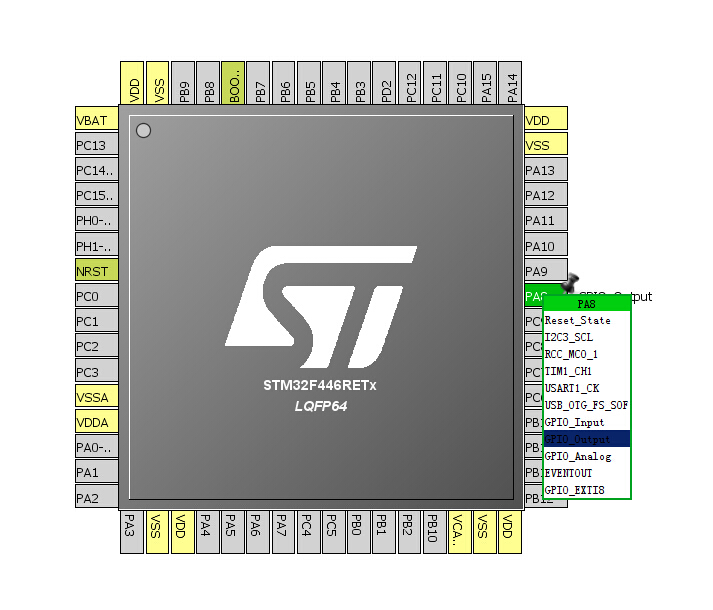This screenshot has height=610, width=713.
Task: Click the PC14 pin
Action: point(96,171)
